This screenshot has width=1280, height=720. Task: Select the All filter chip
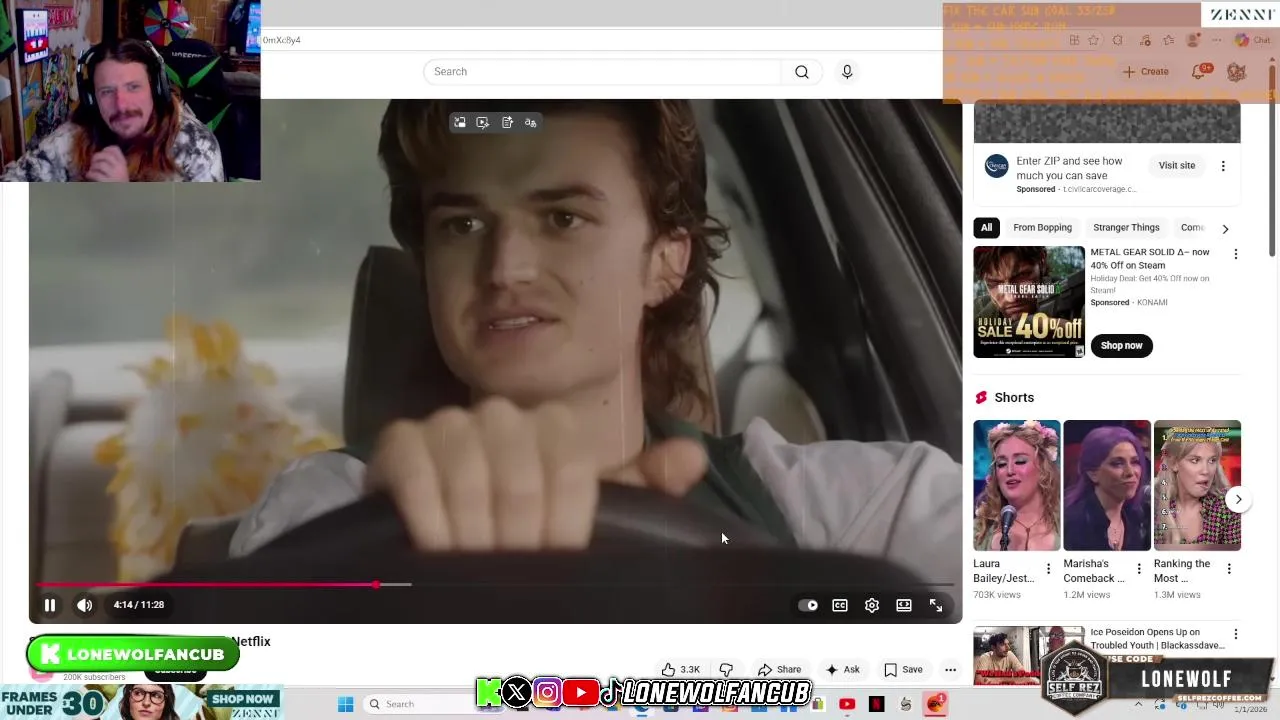pos(986,228)
